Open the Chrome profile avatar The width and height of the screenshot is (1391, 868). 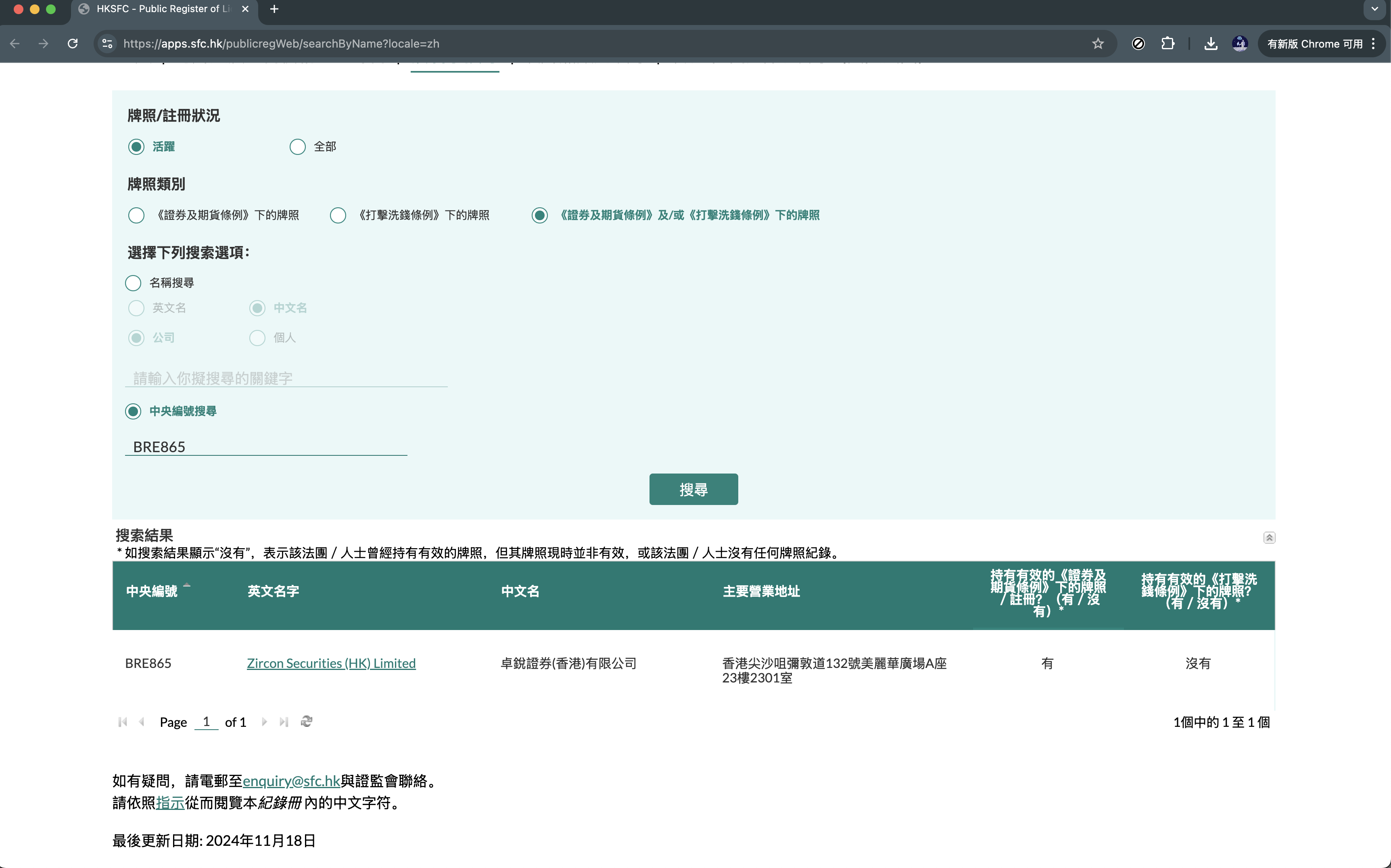coord(1239,44)
